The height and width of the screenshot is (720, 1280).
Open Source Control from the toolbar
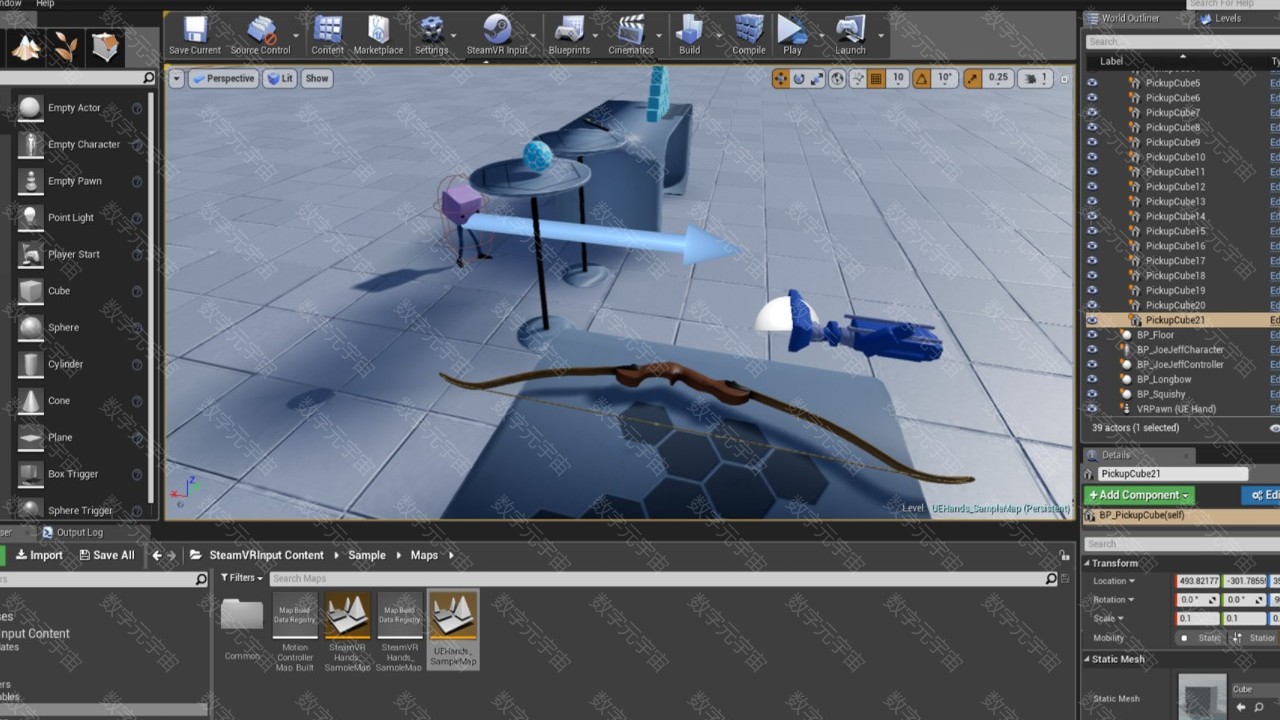260,35
